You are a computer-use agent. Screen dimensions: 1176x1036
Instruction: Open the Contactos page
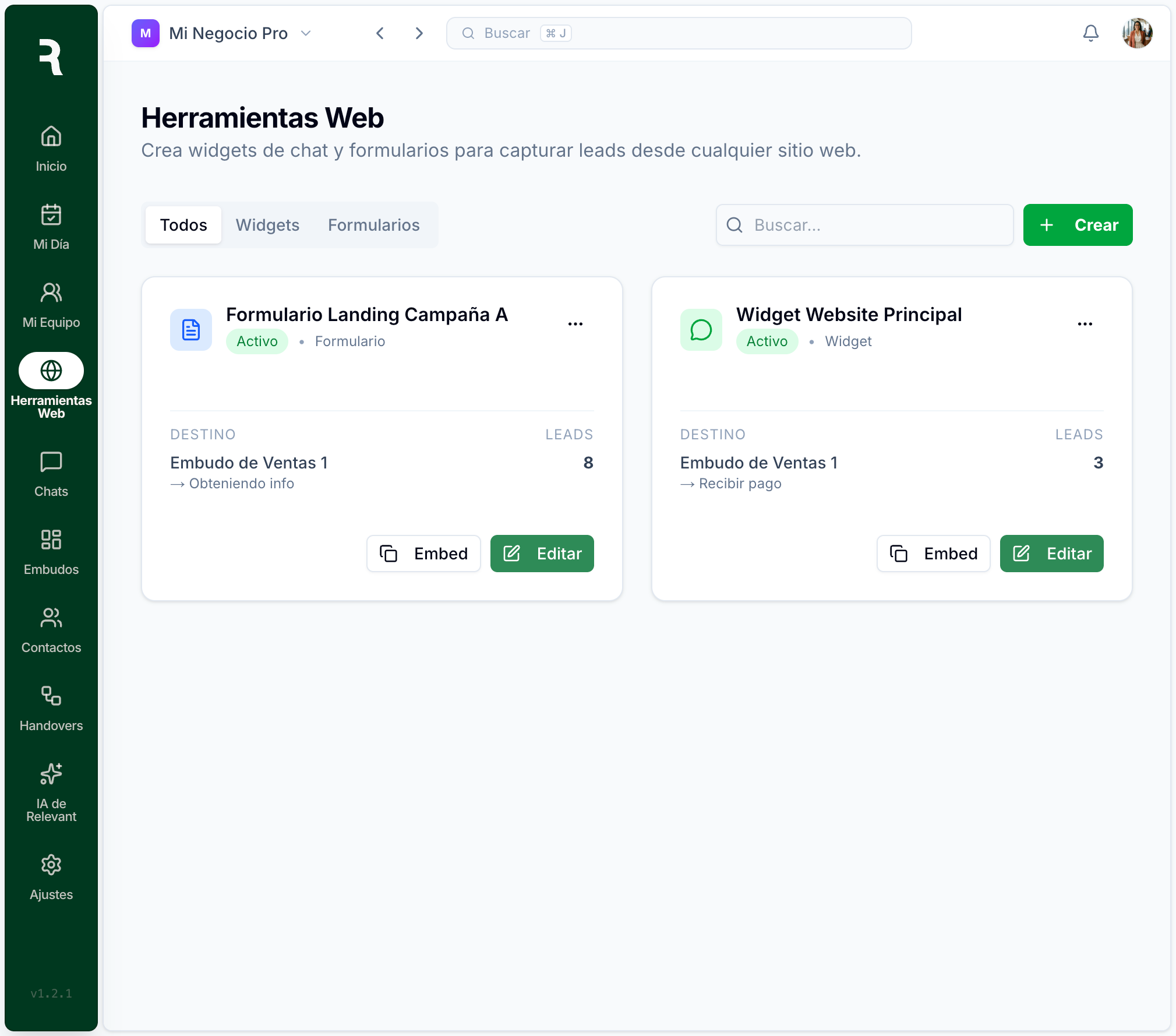point(51,630)
